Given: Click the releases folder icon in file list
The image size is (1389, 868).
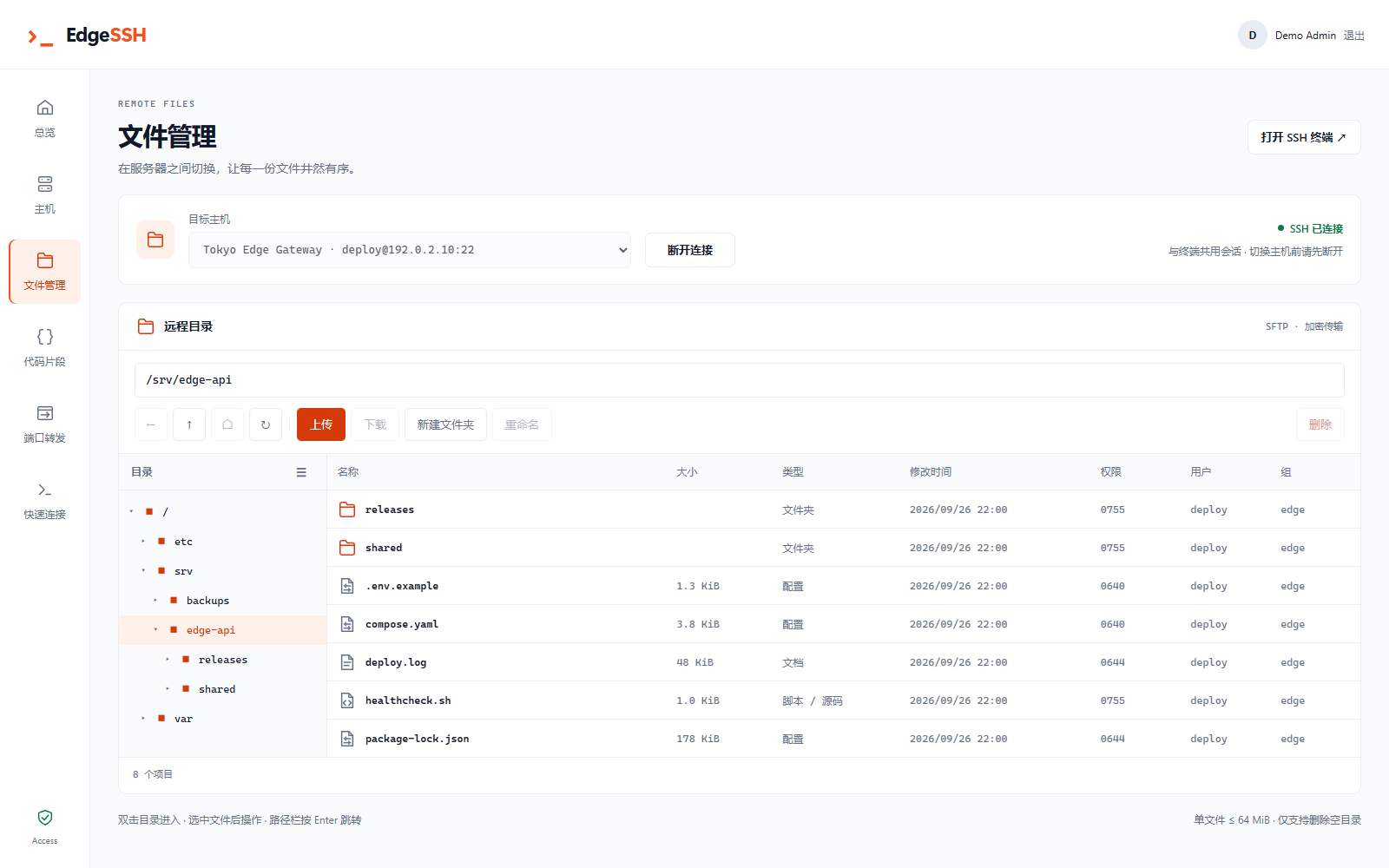Looking at the screenshot, I should pyautogui.click(x=347, y=510).
